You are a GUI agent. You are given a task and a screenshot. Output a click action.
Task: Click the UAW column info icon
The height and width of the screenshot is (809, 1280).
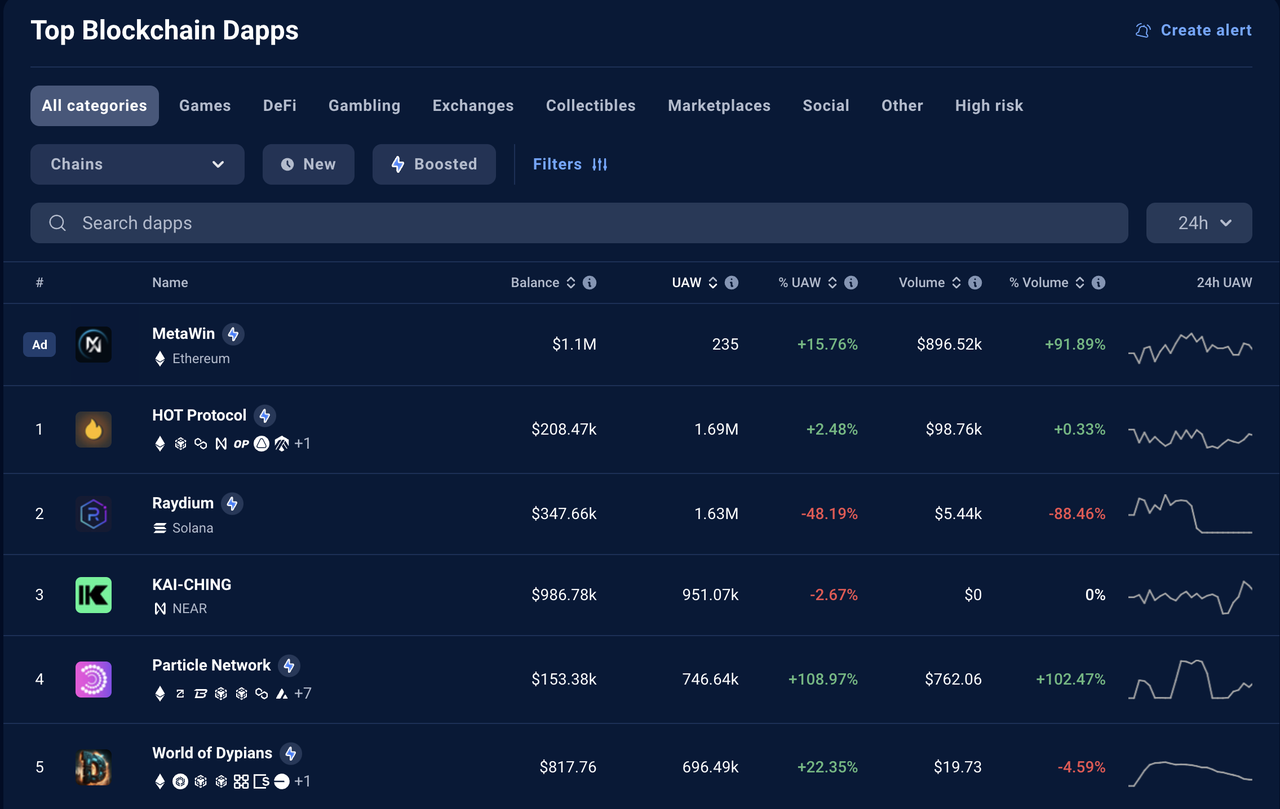pyautogui.click(x=732, y=283)
